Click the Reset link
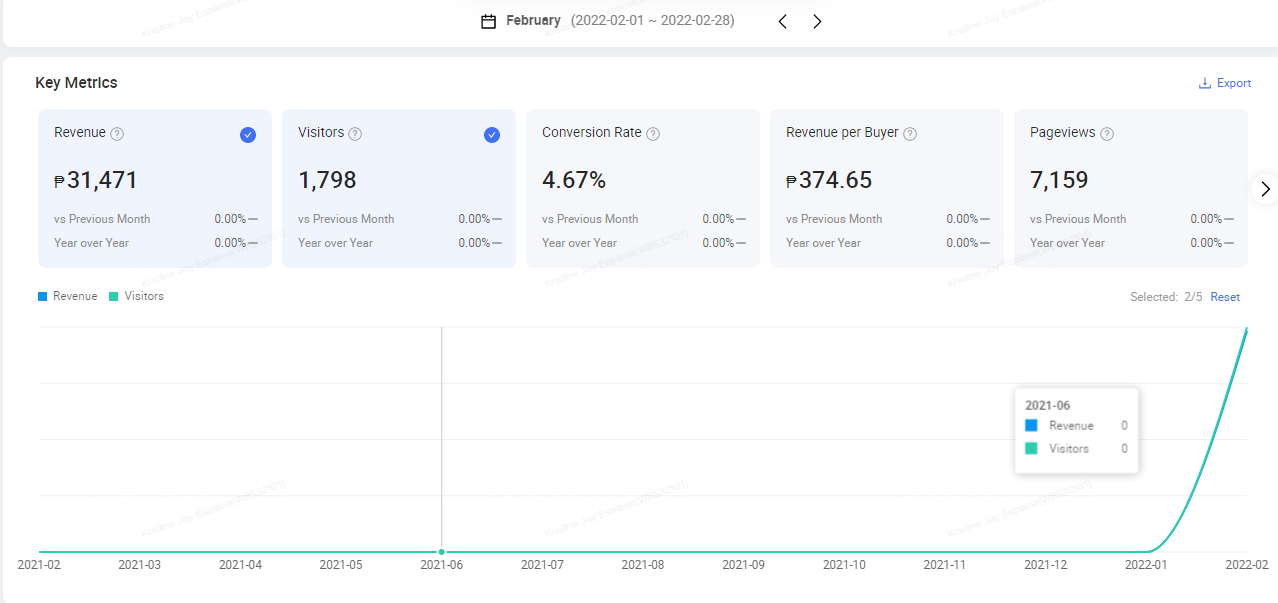 click(x=1225, y=297)
